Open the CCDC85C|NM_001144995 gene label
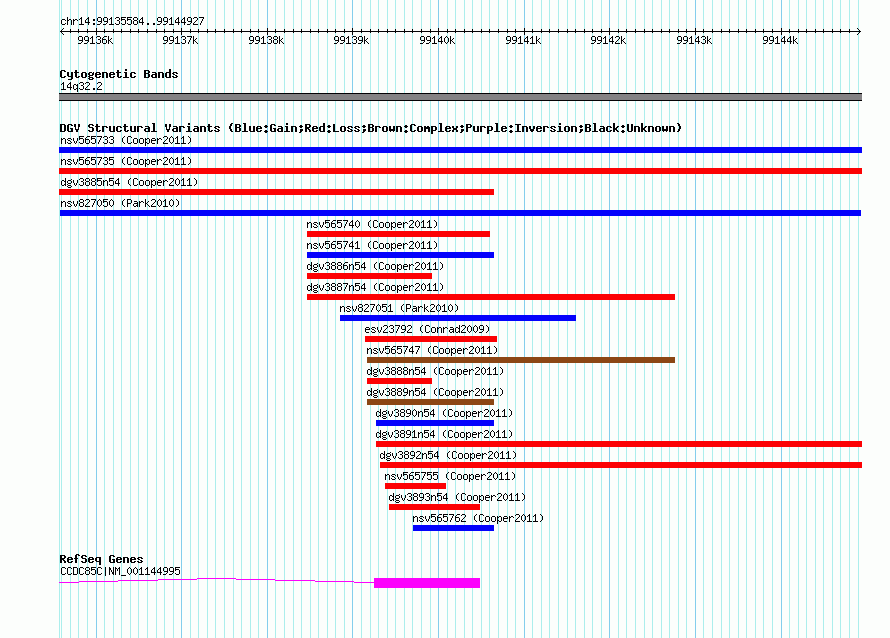 pos(120,571)
